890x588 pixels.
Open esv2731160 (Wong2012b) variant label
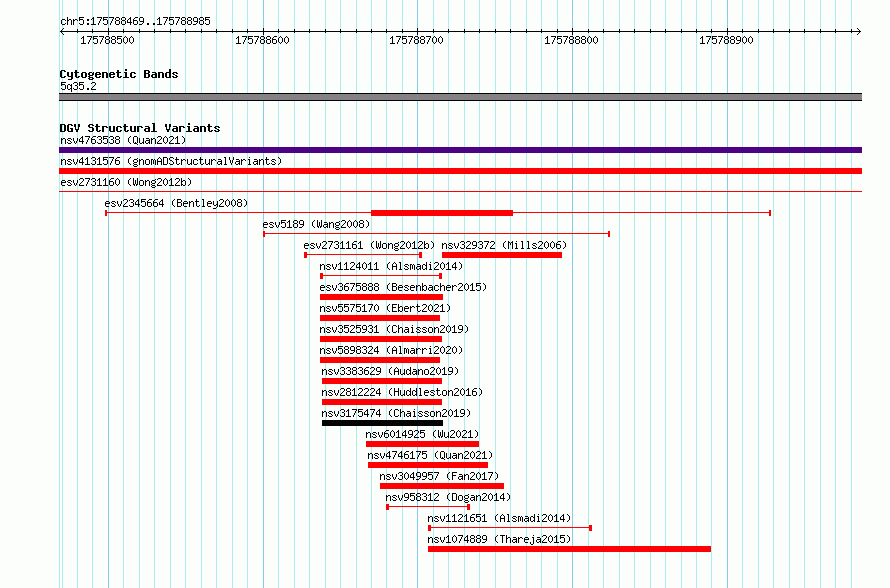pos(126,182)
